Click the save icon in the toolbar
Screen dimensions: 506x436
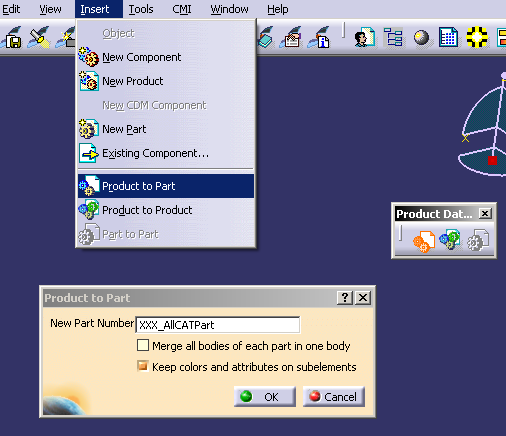(x=12, y=37)
